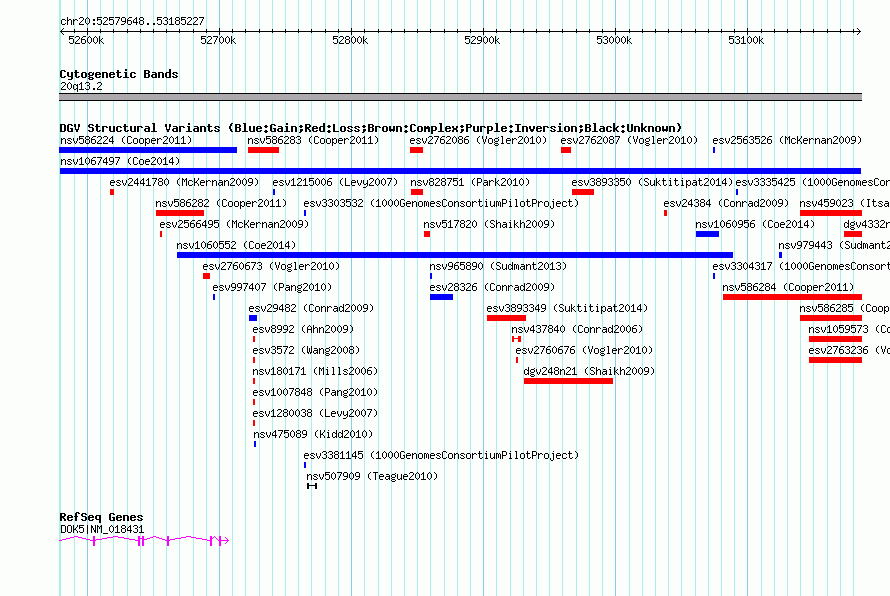The width and height of the screenshot is (890, 596).
Task: Click the magenta DOK5 gene track
Action: coord(144,540)
